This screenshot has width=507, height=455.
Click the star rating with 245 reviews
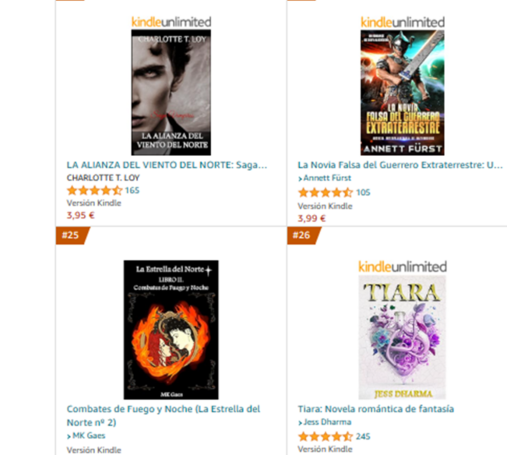tap(325, 436)
